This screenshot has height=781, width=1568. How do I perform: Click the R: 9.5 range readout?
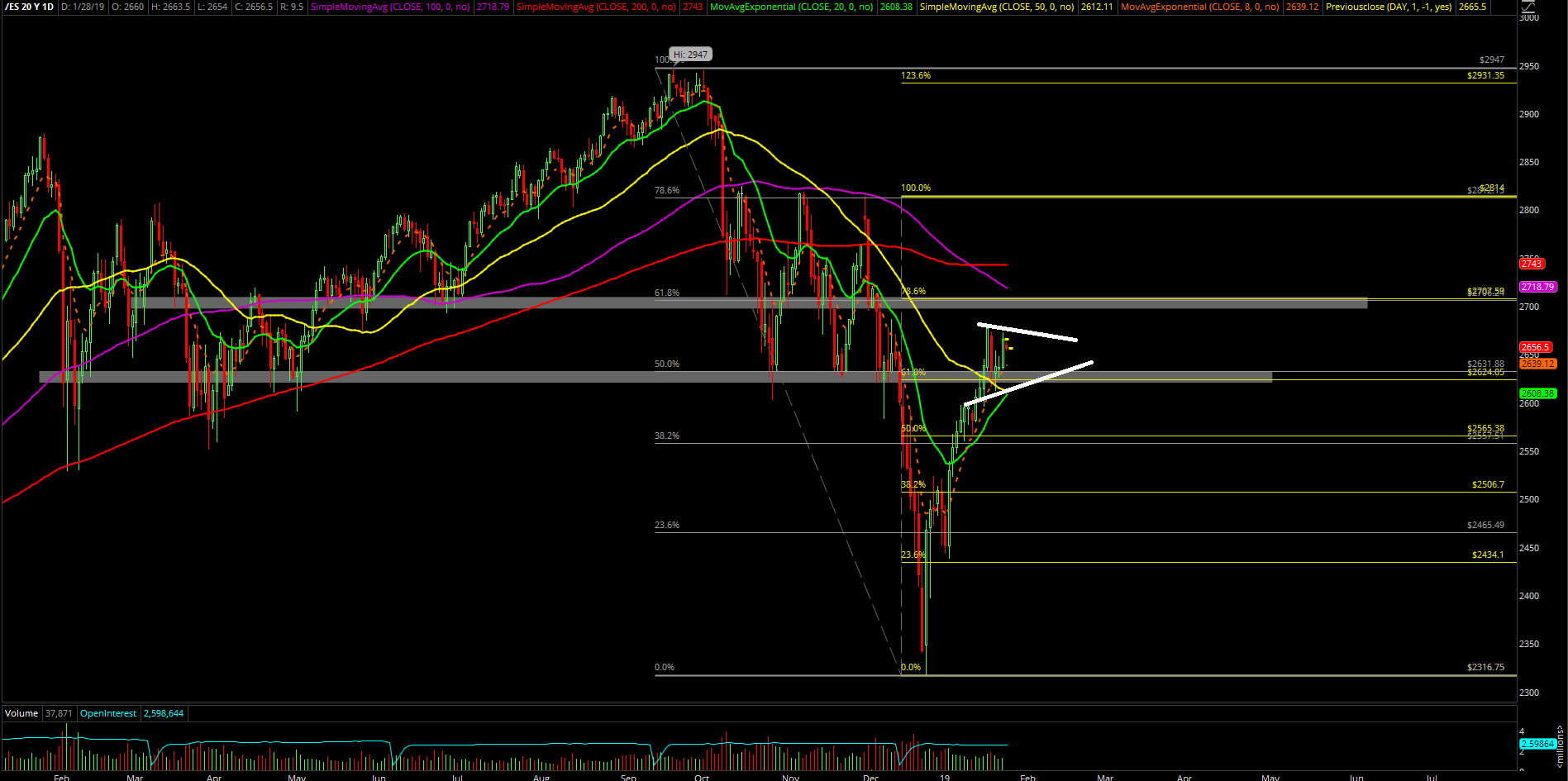pyautogui.click(x=292, y=7)
